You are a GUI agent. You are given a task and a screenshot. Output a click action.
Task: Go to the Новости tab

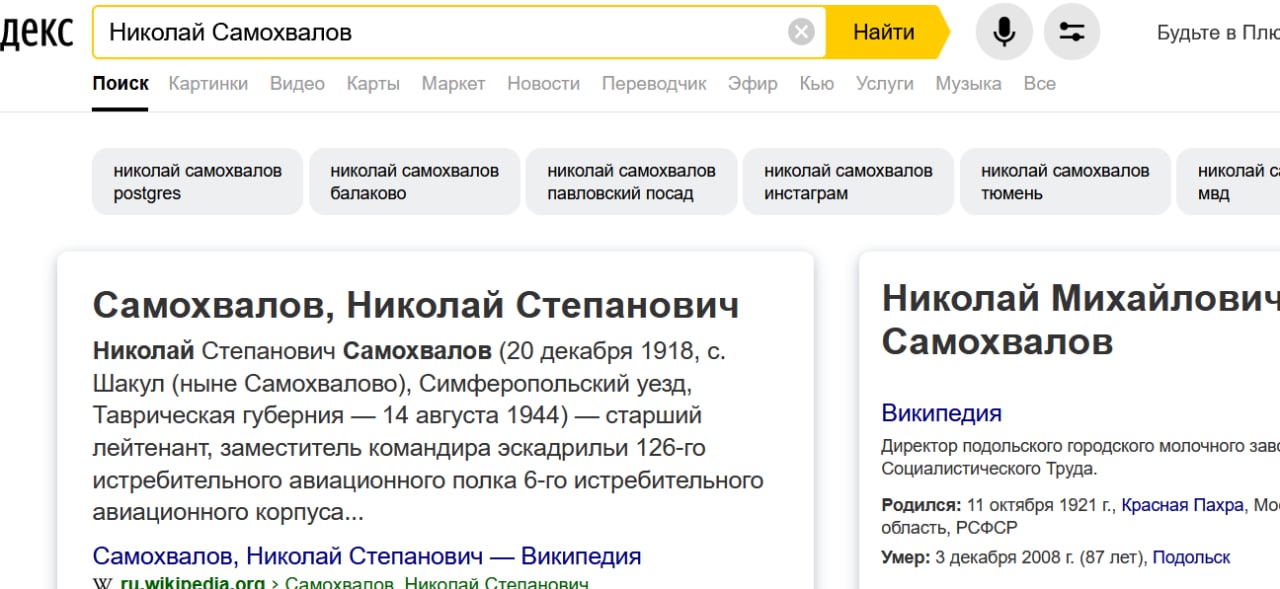click(543, 84)
